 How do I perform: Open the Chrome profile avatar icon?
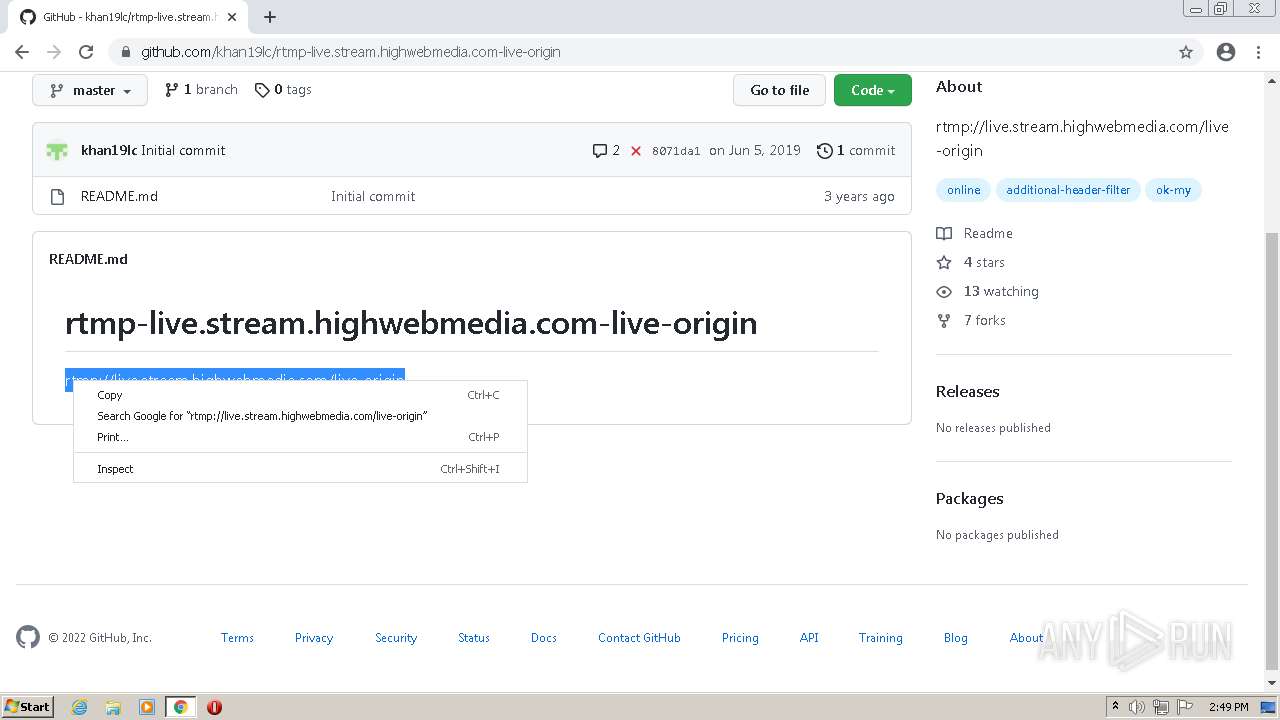(x=1226, y=52)
